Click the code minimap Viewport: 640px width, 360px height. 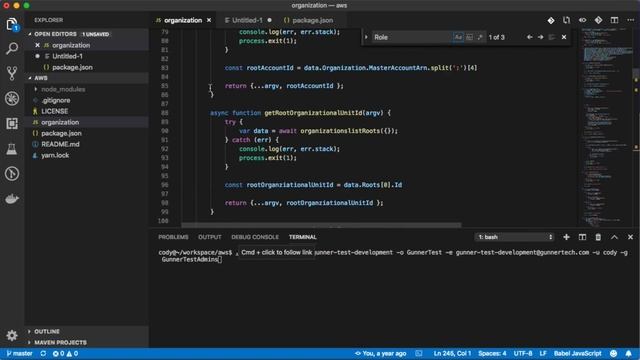(x=607, y=127)
